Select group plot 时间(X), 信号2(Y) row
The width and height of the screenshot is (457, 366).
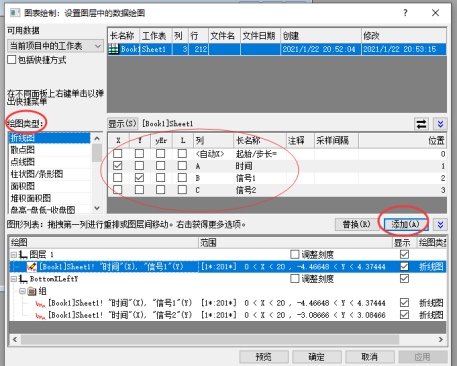coord(228,315)
